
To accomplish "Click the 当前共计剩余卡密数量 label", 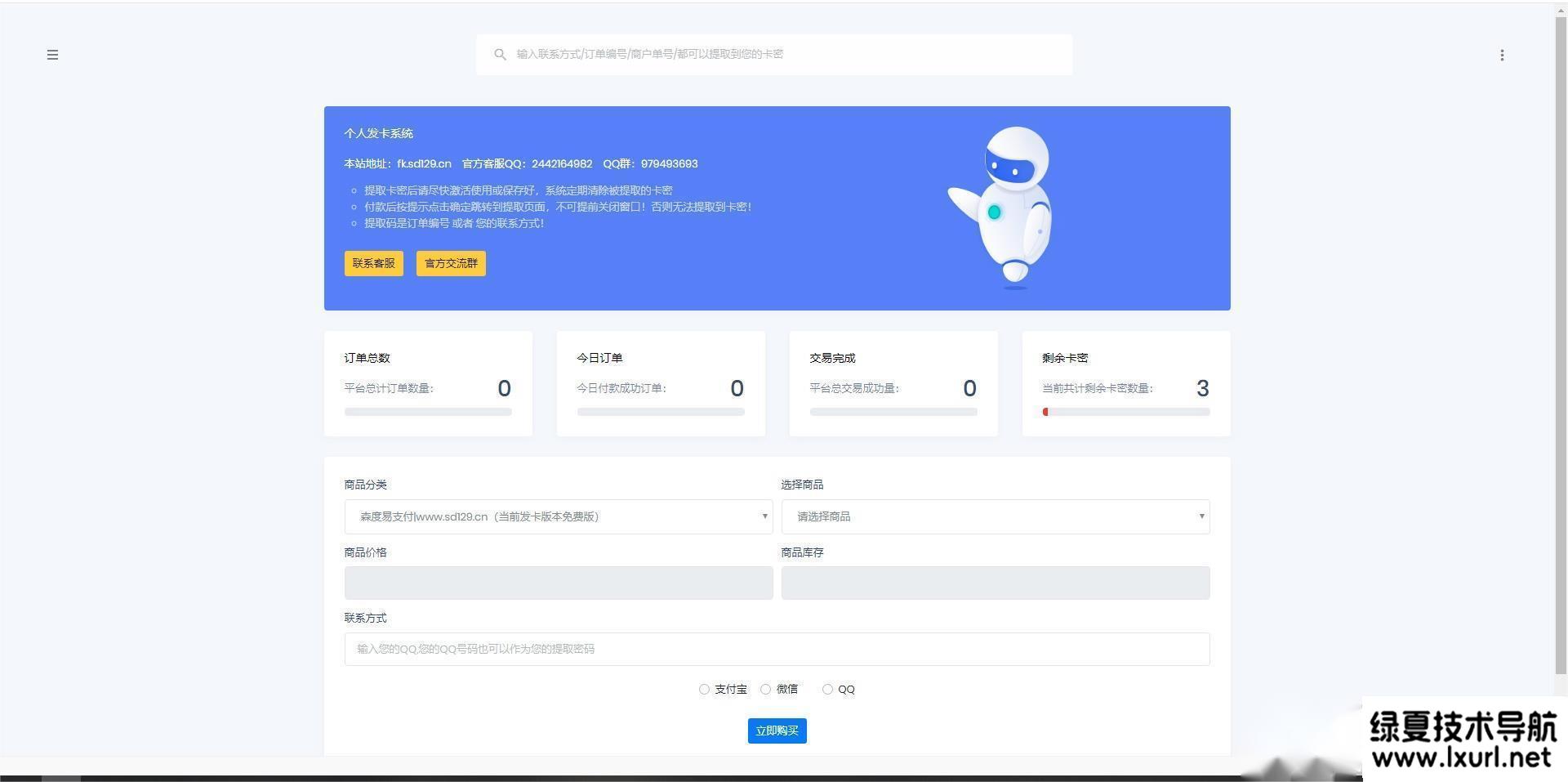I will (1098, 388).
